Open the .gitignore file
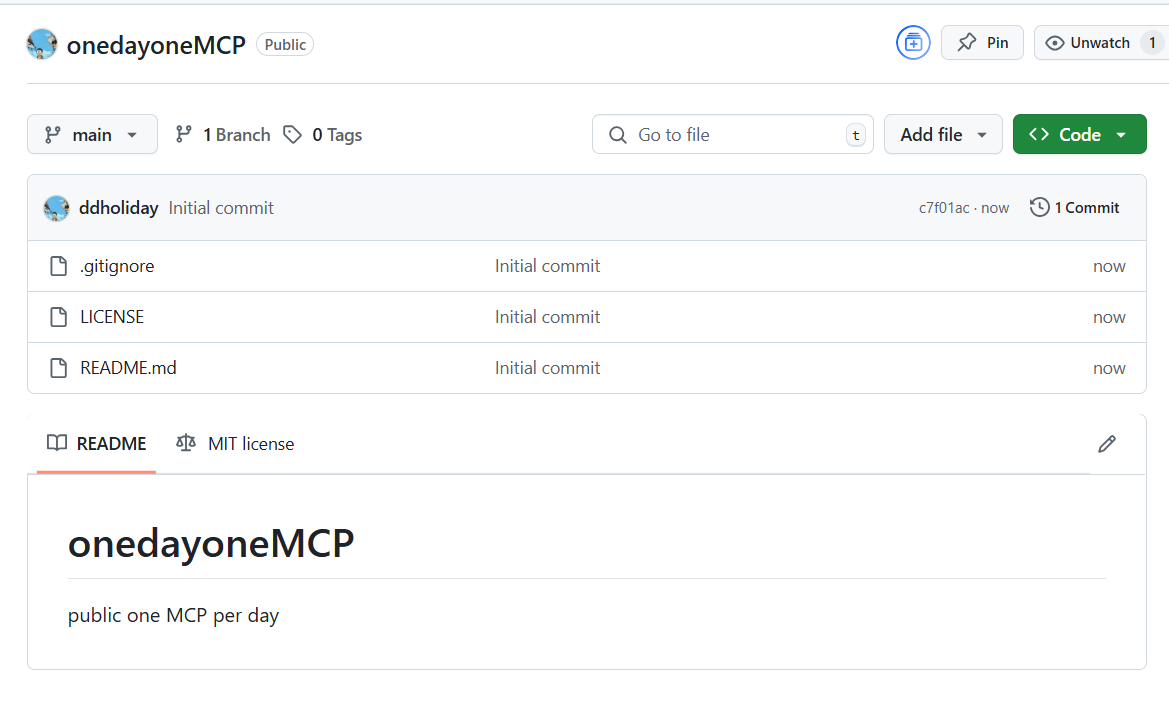 (x=117, y=266)
